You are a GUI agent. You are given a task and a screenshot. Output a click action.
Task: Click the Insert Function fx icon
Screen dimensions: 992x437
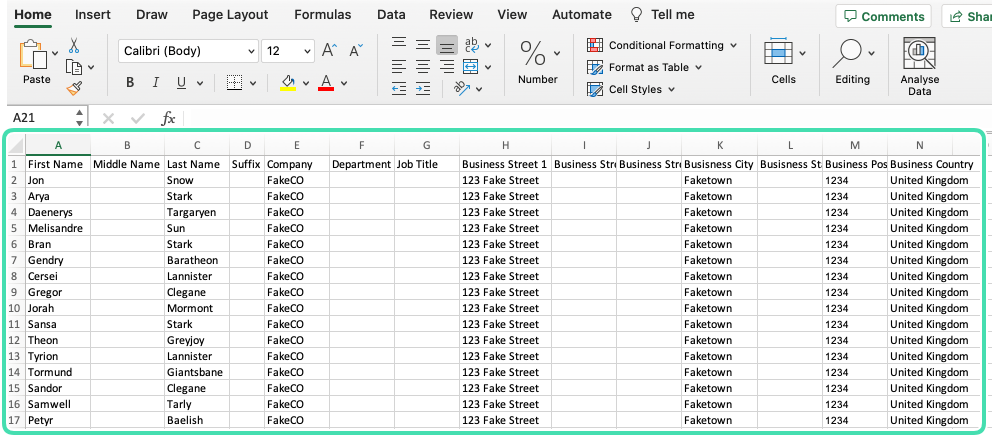(x=168, y=118)
